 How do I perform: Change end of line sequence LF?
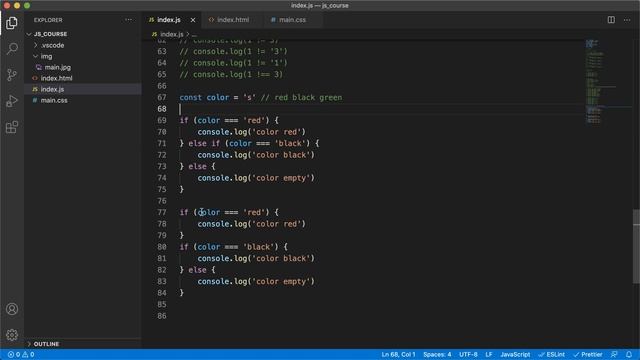pos(489,354)
